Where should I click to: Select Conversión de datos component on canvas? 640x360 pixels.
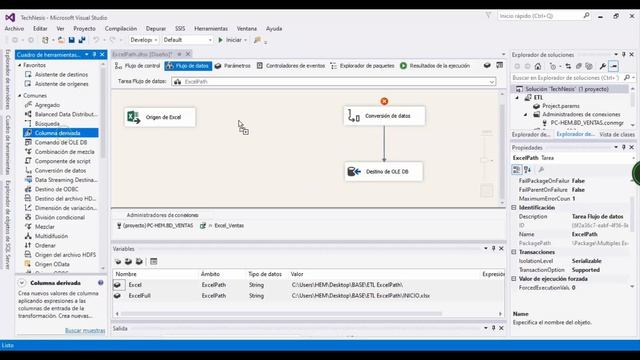coord(384,116)
